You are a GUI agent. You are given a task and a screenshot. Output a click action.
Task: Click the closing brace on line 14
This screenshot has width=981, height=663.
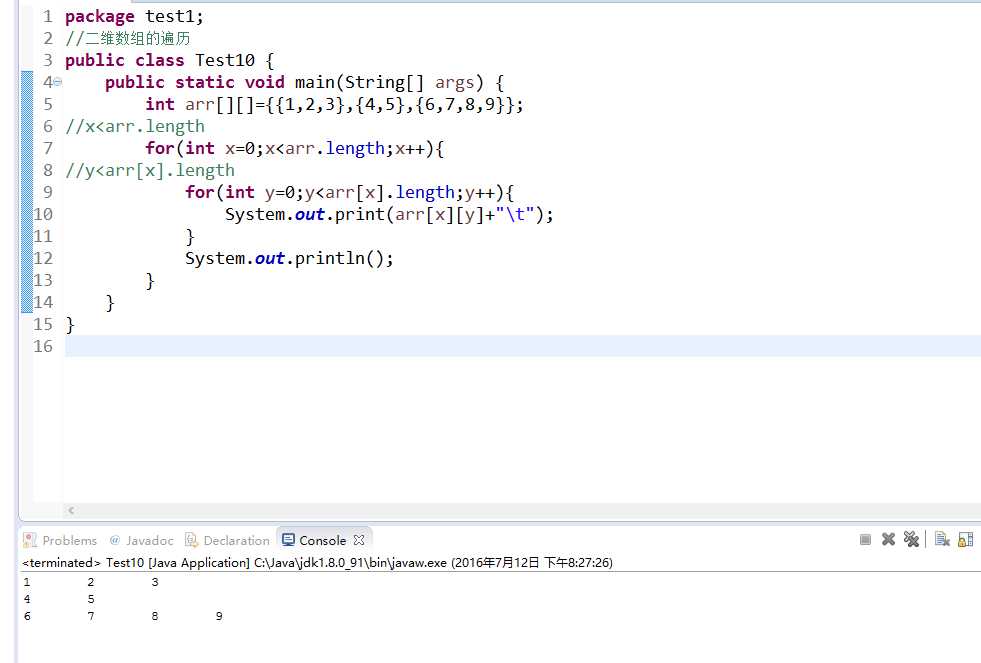tap(110, 303)
